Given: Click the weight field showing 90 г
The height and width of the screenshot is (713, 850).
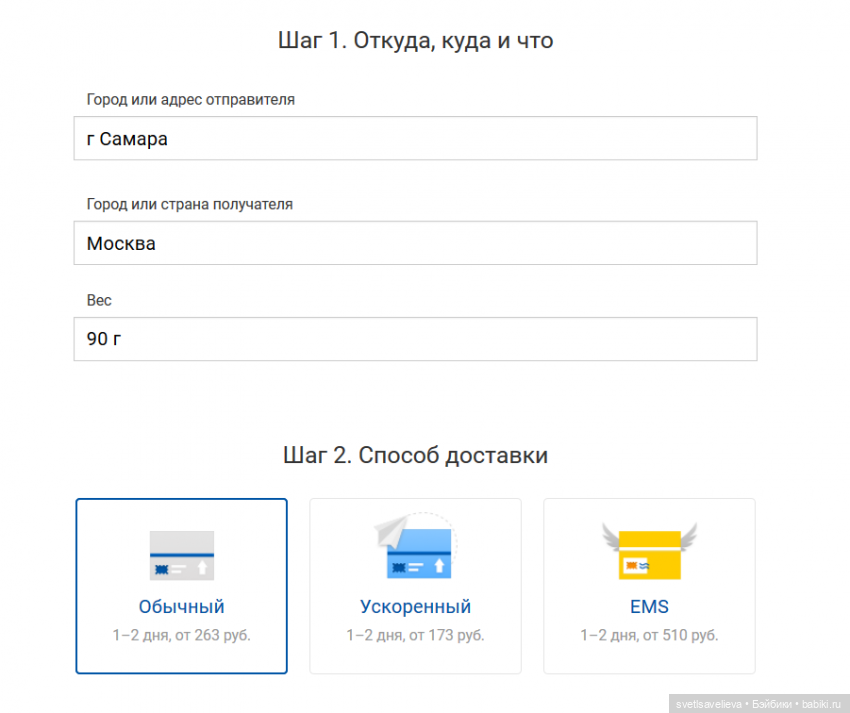Looking at the screenshot, I should coord(414,339).
